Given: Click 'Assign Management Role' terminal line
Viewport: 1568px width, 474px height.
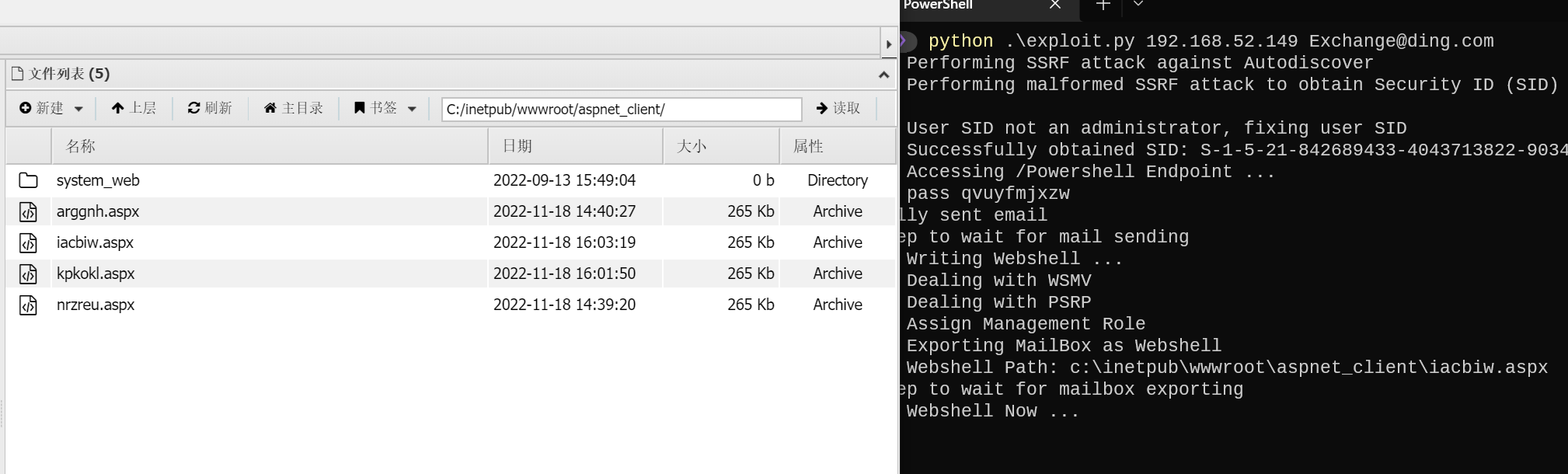Looking at the screenshot, I should [1026, 324].
